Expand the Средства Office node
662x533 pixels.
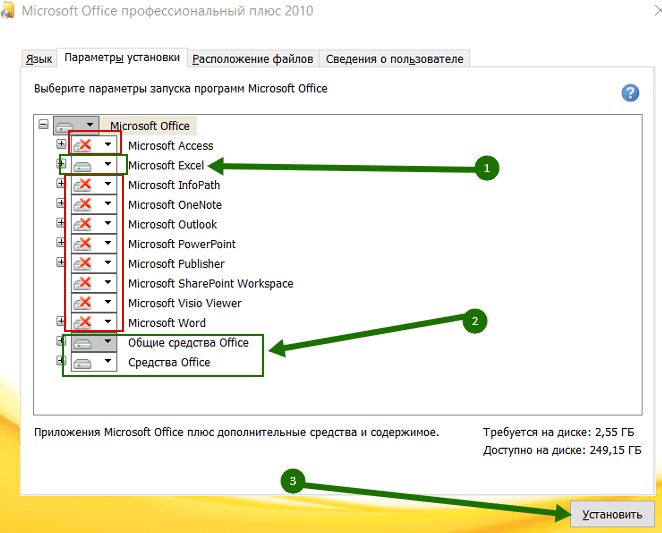[x=61, y=361]
